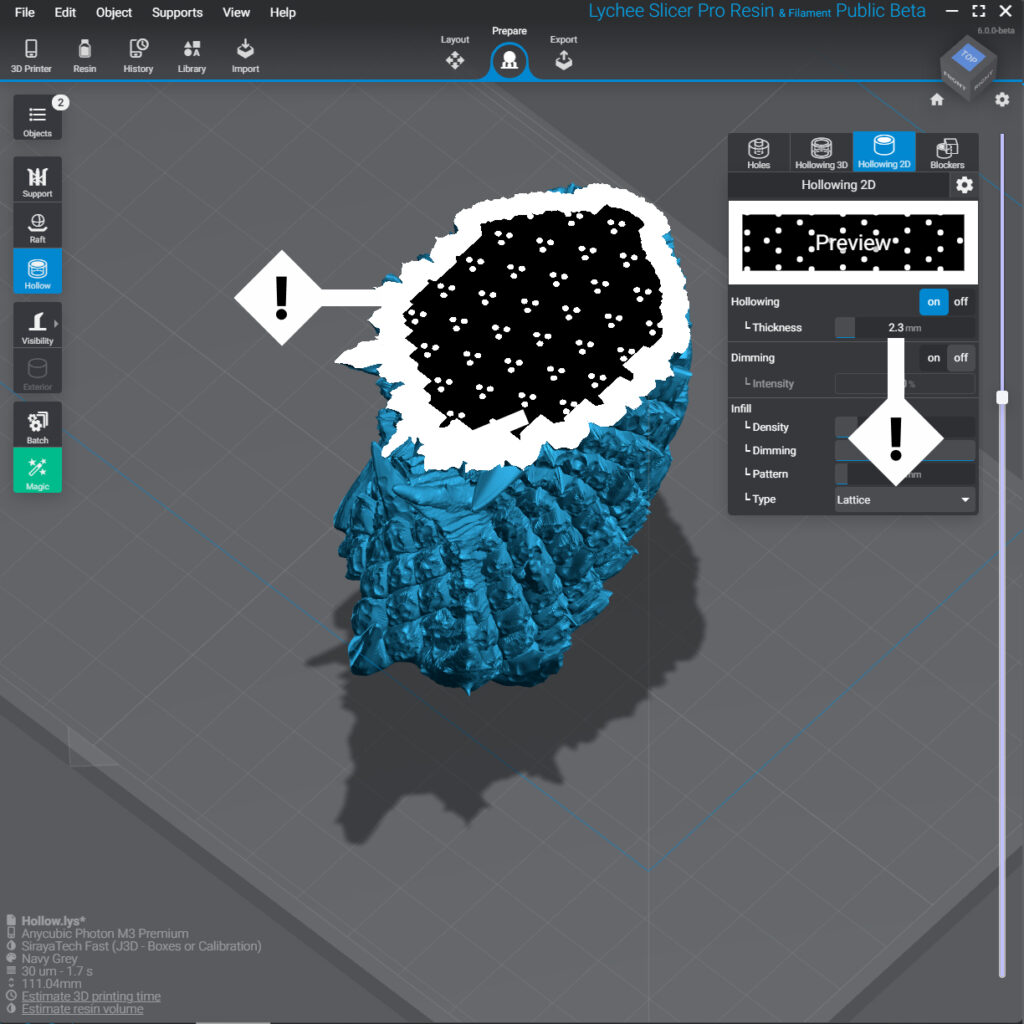The width and height of the screenshot is (1024, 1024).
Task: Open the Batch tool
Action: point(37,424)
